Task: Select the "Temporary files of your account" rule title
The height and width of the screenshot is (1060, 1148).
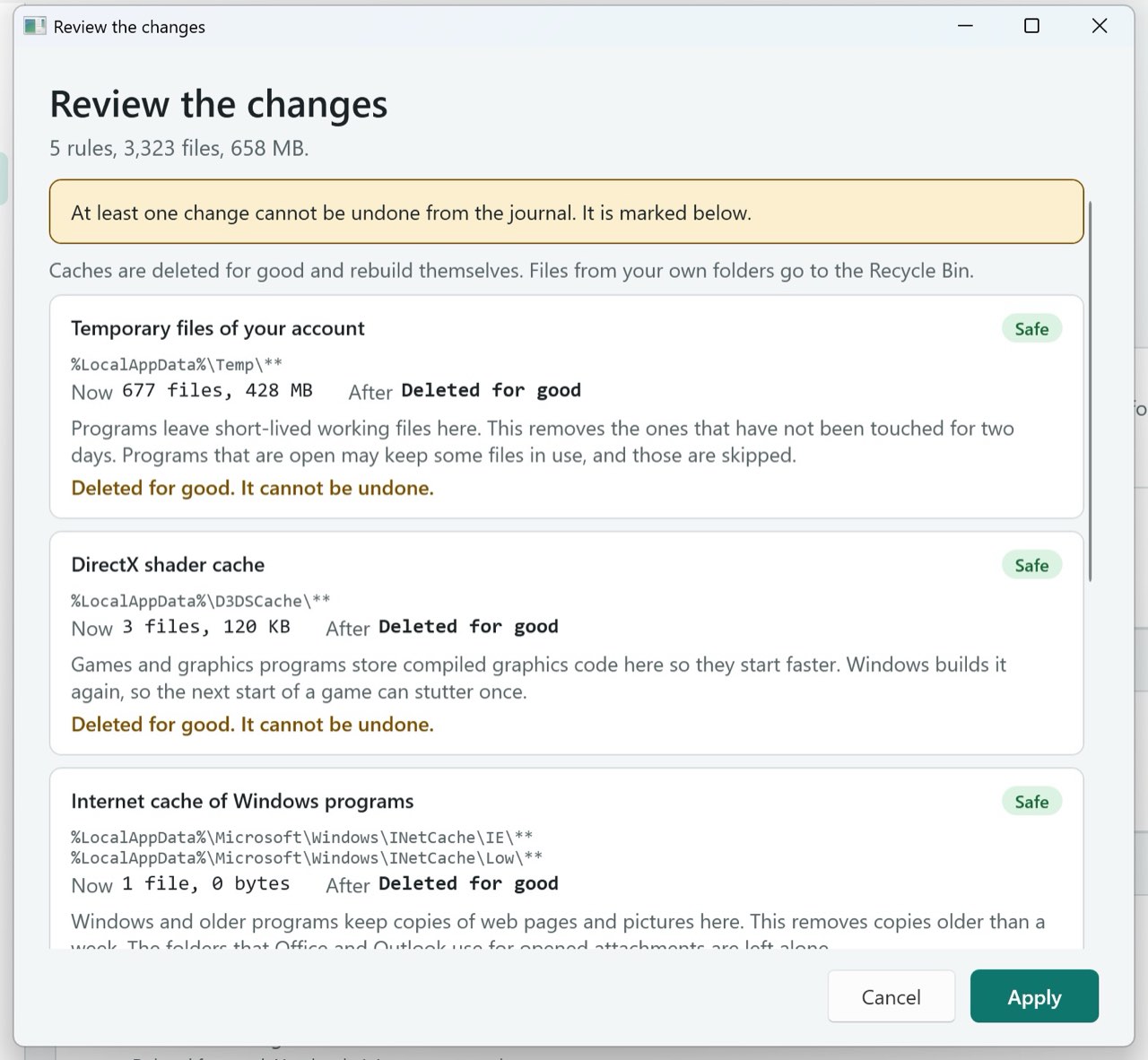Action: pos(218,328)
